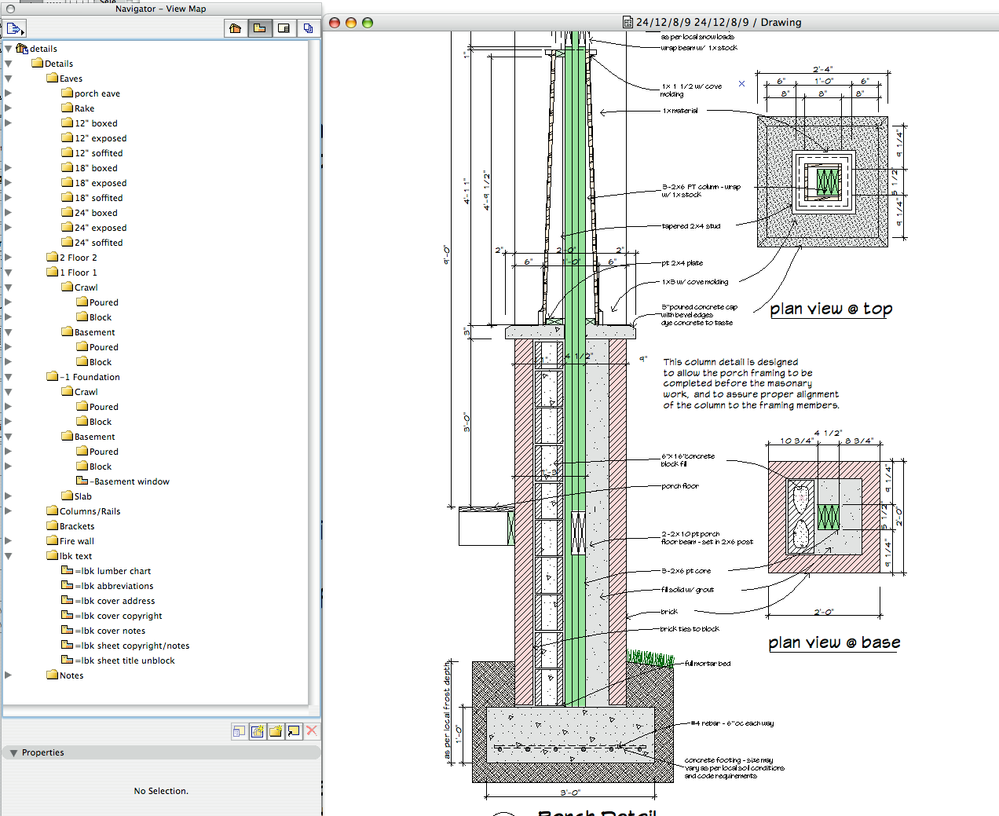Switch Navigator to Publisher Sets
This screenshot has height=816, width=999.
coord(308,29)
